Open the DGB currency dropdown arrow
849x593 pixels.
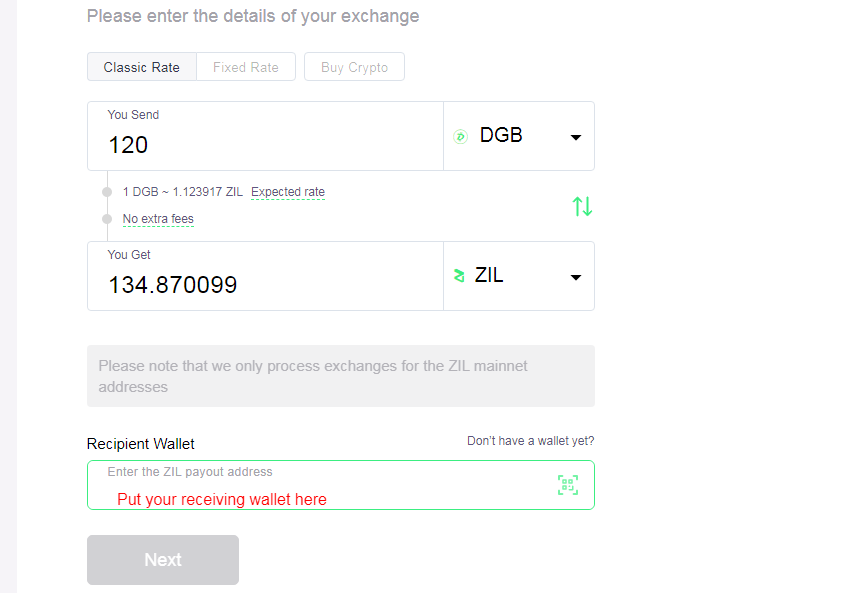(x=576, y=138)
